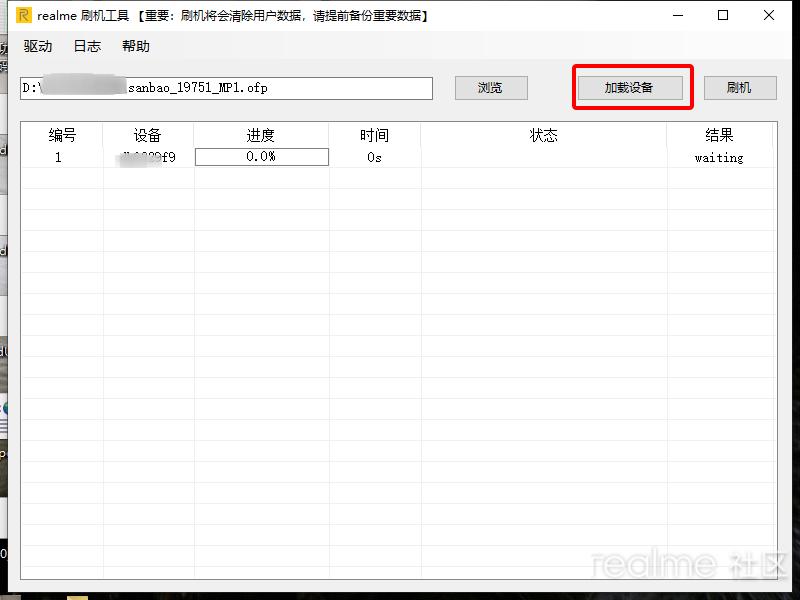The height and width of the screenshot is (600, 800).
Task: Click the 刷机 flash button
Action: (x=740, y=88)
